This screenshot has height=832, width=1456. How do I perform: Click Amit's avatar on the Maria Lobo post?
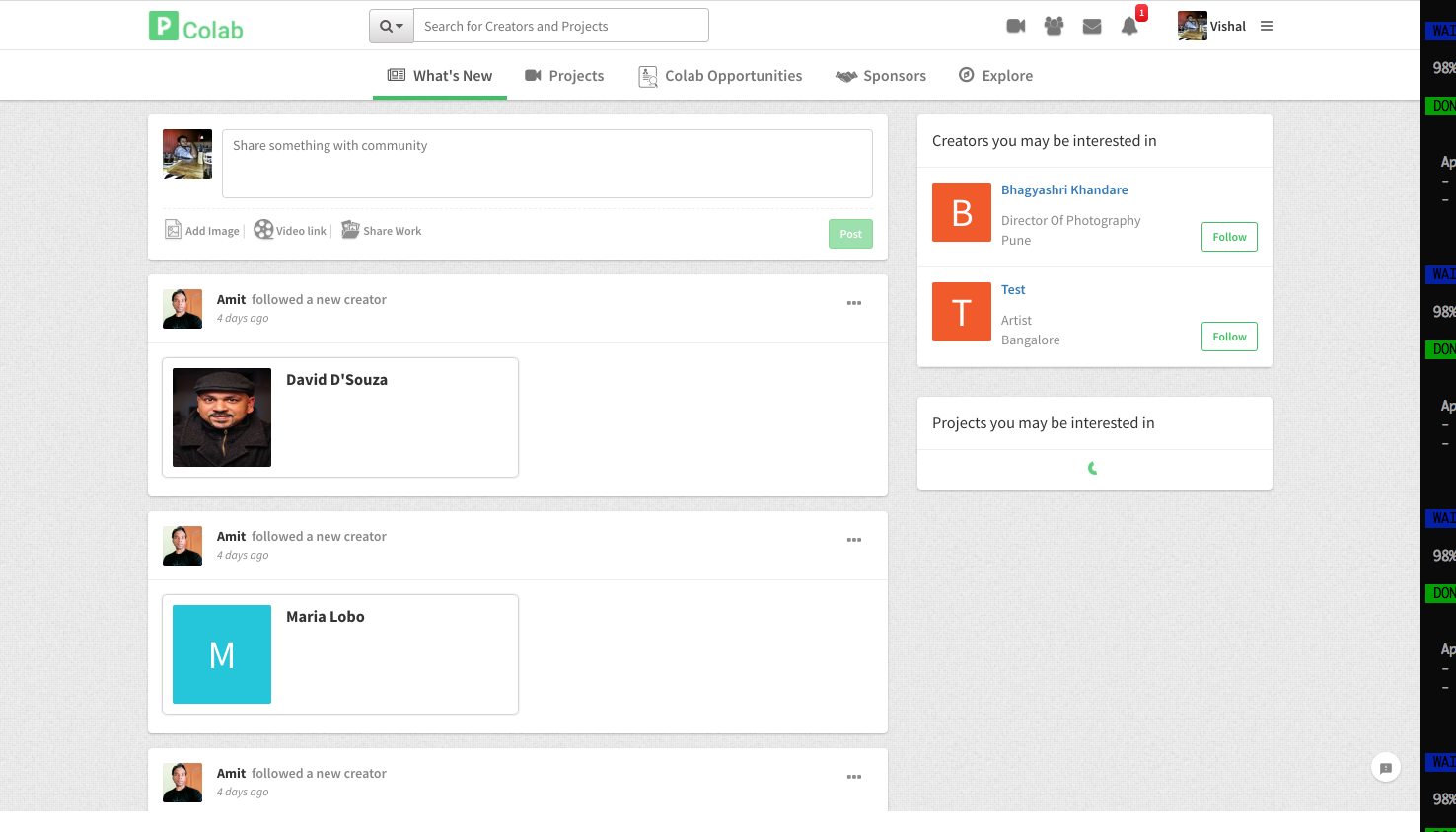click(182, 546)
